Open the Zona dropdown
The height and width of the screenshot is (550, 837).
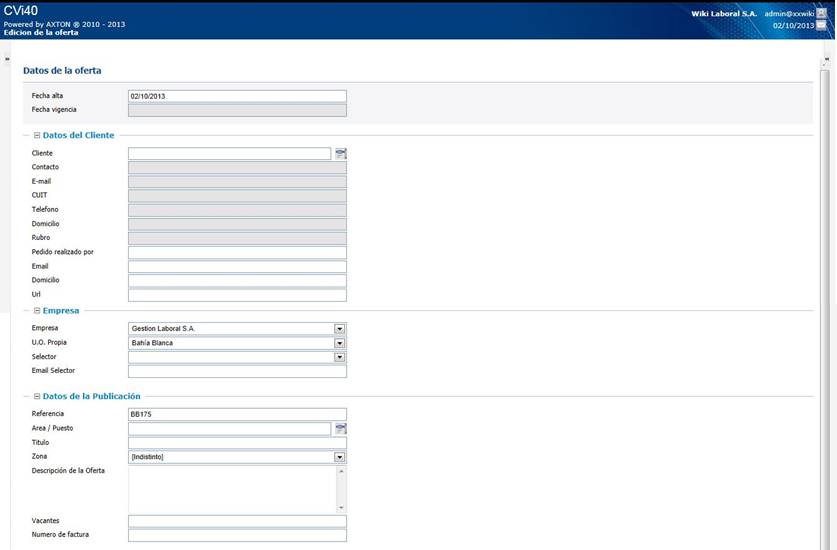(x=340, y=456)
